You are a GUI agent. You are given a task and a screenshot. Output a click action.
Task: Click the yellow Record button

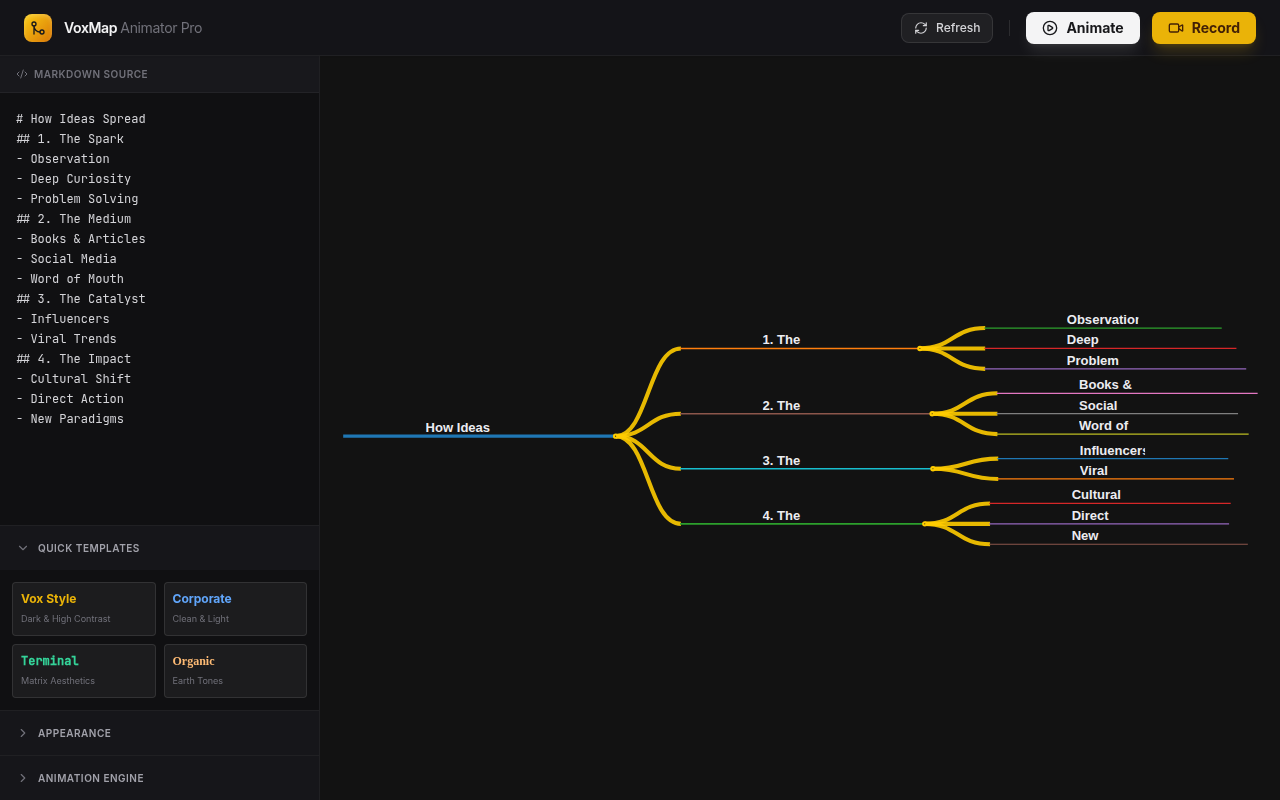click(x=1204, y=28)
